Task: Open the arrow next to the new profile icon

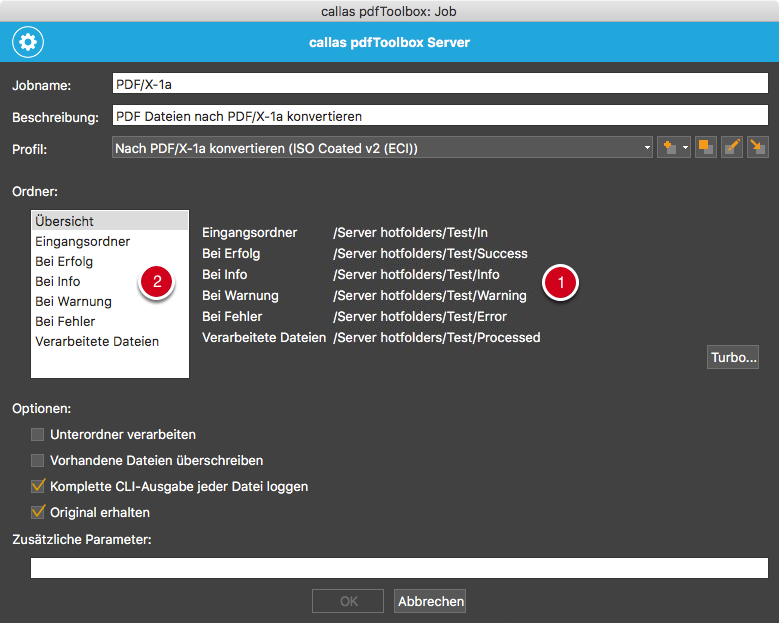Action: (x=686, y=148)
